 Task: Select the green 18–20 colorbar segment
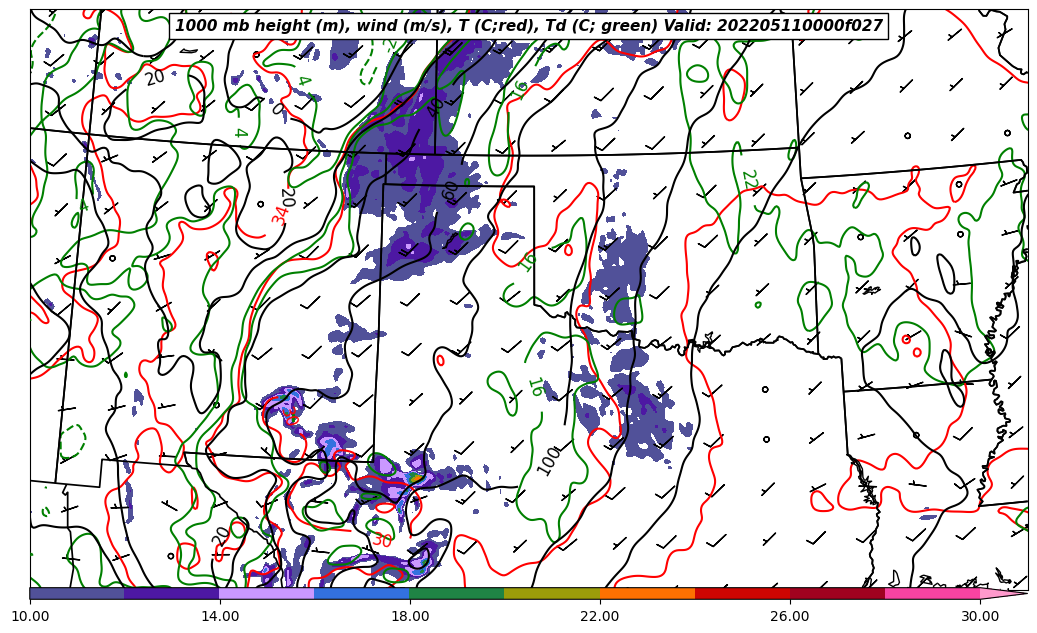coord(457,593)
